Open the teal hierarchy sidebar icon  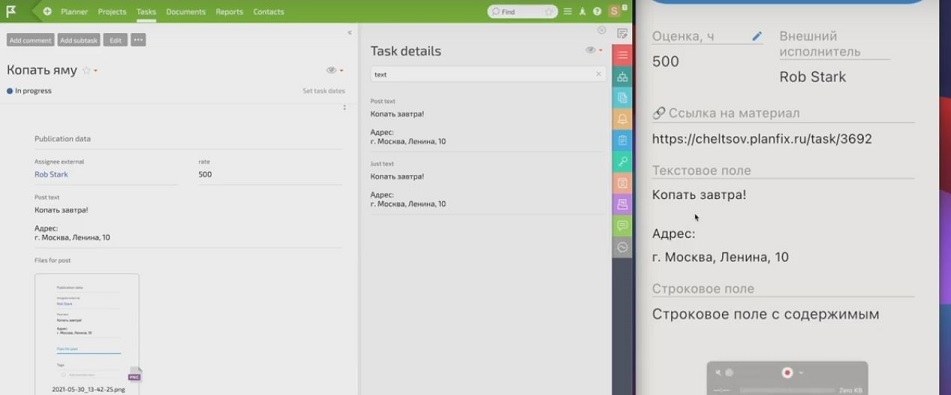click(x=622, y=76)
